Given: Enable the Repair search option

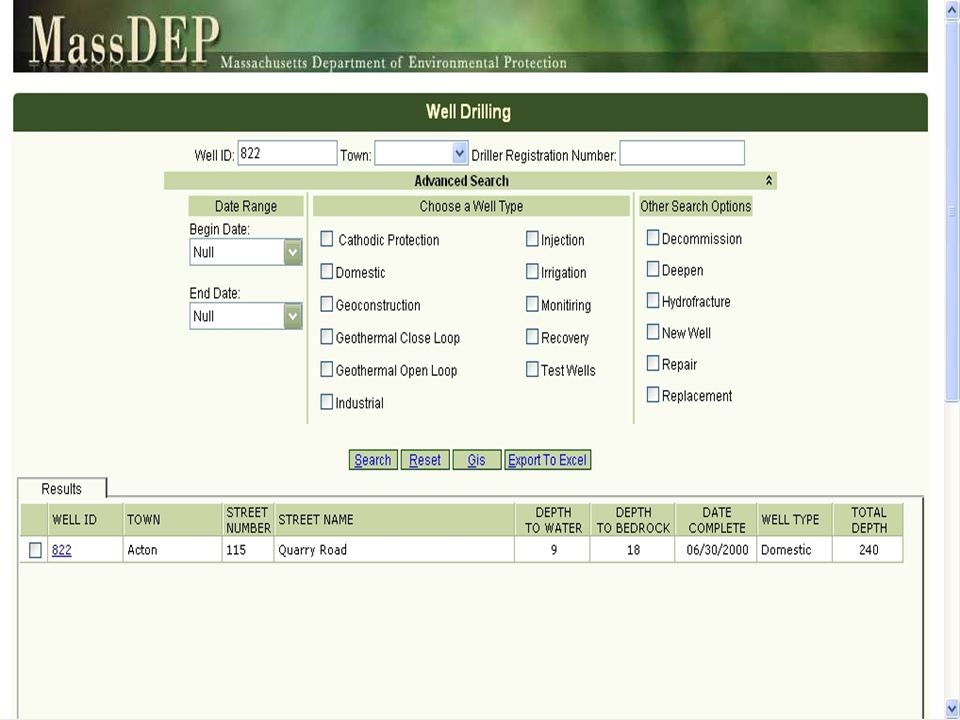Looking at the screenshot, I should pos(653,363).
